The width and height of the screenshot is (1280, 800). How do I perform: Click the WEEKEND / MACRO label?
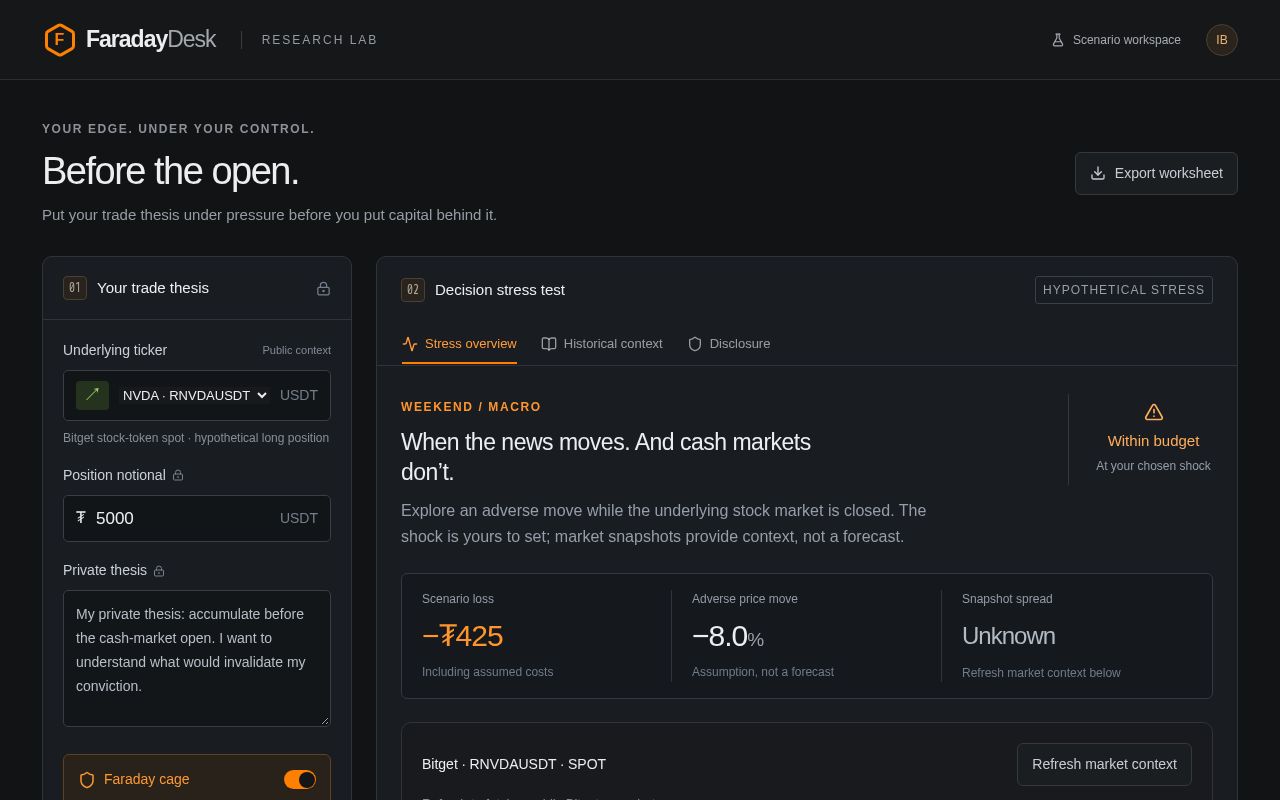tap(471, 407)
